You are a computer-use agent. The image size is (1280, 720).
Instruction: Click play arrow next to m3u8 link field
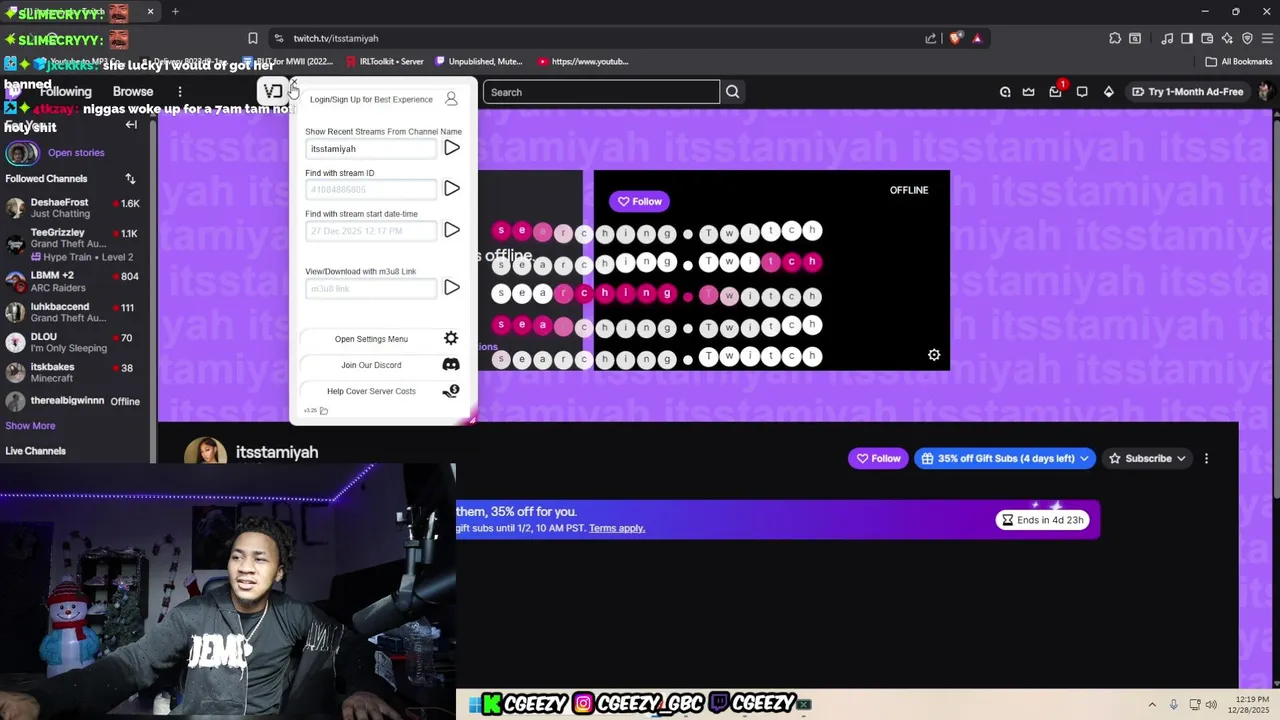452,288
